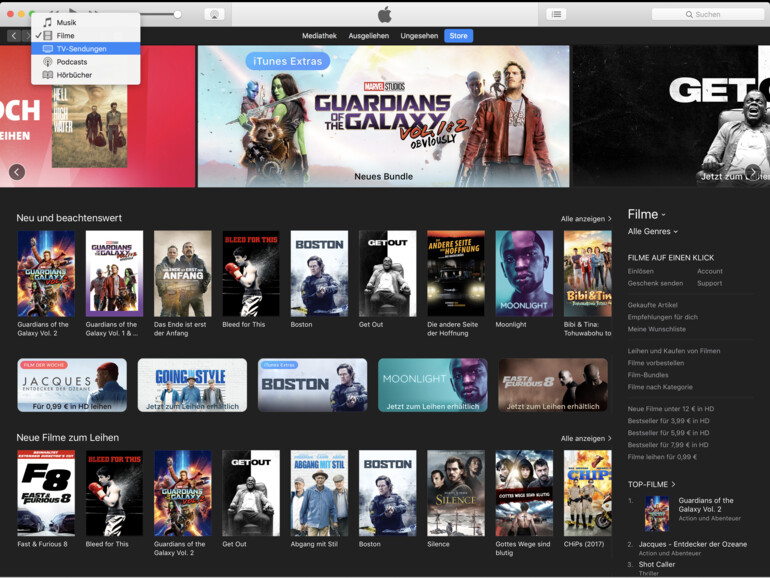
Task: Click the back navigation arrow
Action: tap(14, 35)
